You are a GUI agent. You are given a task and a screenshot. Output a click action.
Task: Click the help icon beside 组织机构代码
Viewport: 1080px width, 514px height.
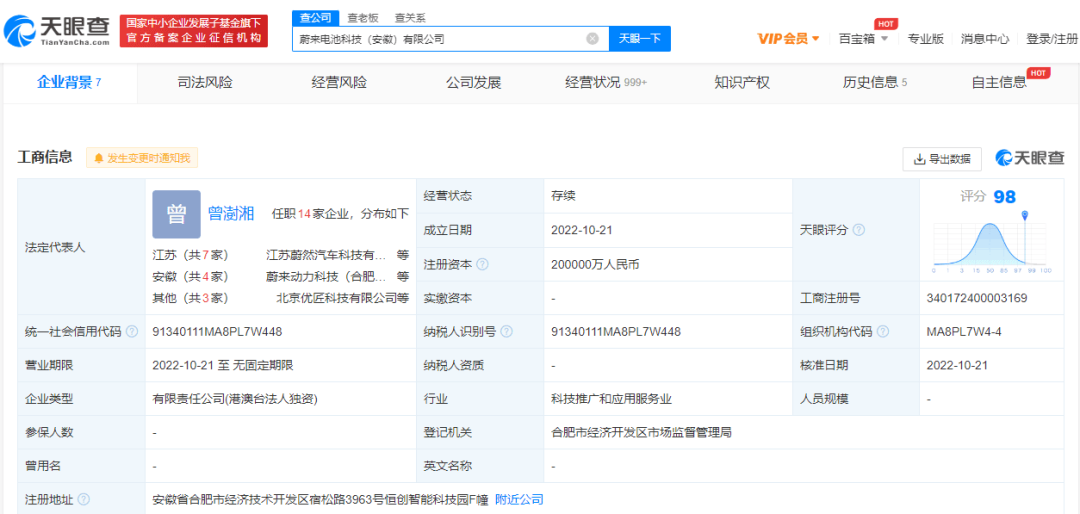[884, 332]
